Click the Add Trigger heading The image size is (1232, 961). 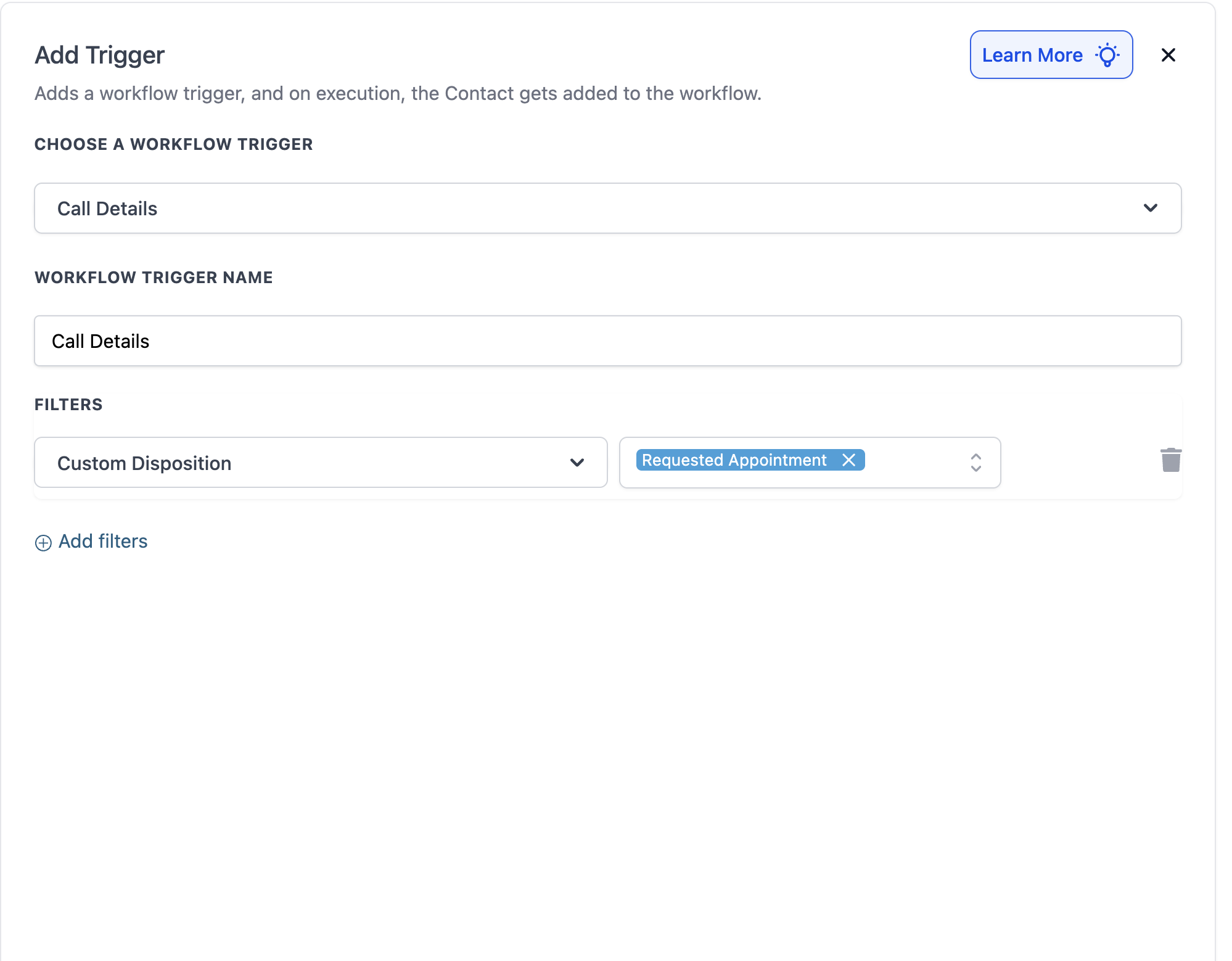(x=100, y=56)
